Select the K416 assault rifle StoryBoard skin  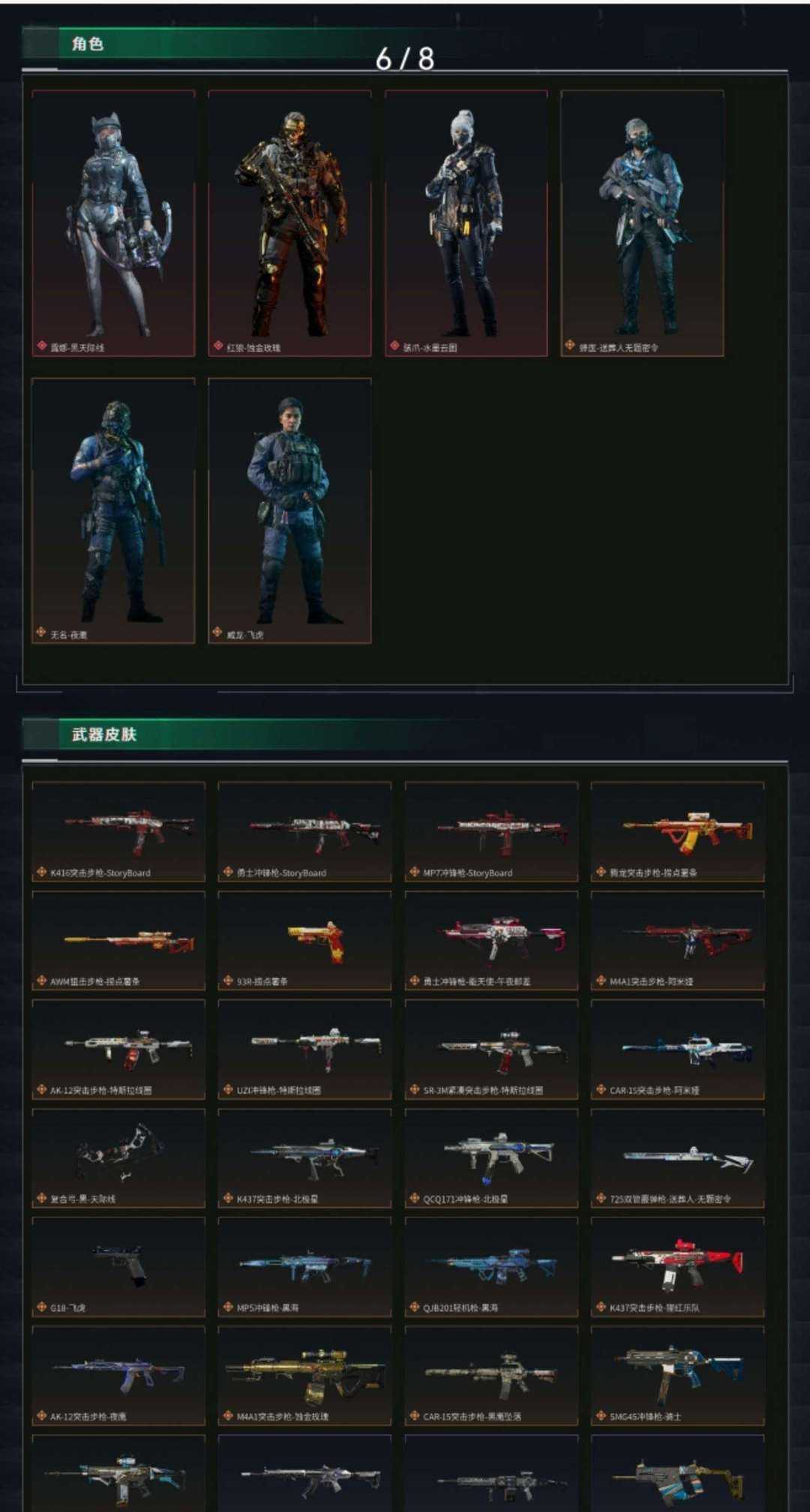pos(118,831)
